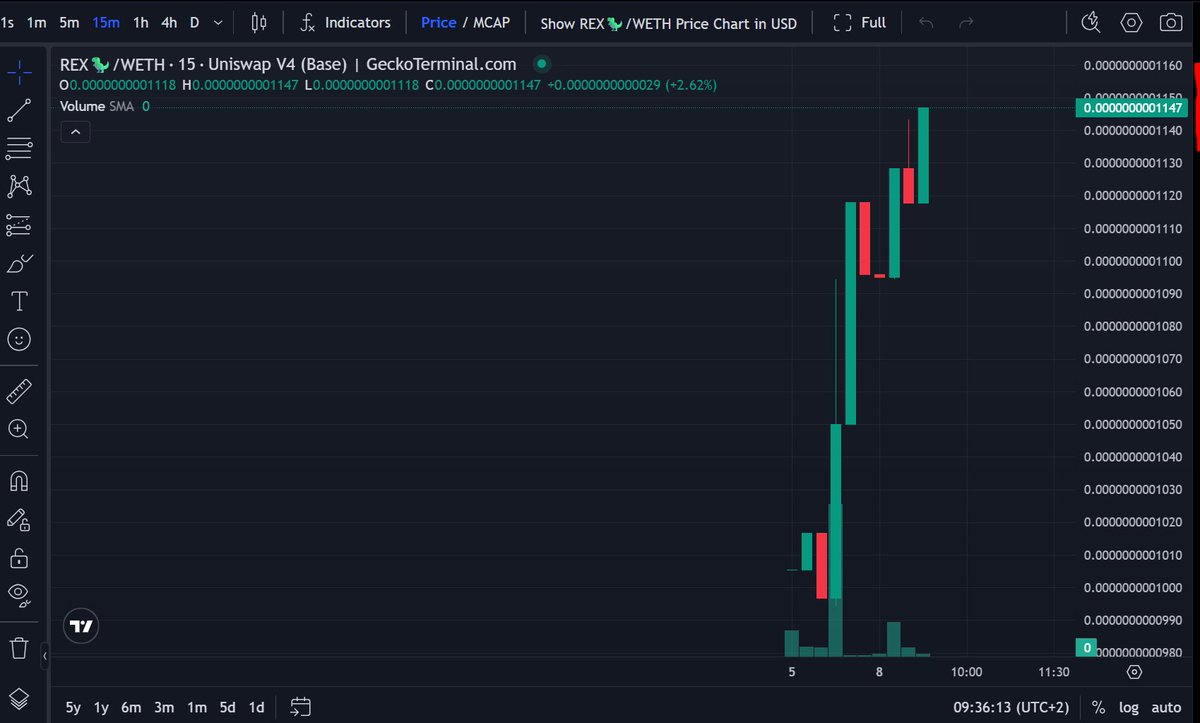Set the date range to 5d
1200x723 pixels.
coord(227,707)
